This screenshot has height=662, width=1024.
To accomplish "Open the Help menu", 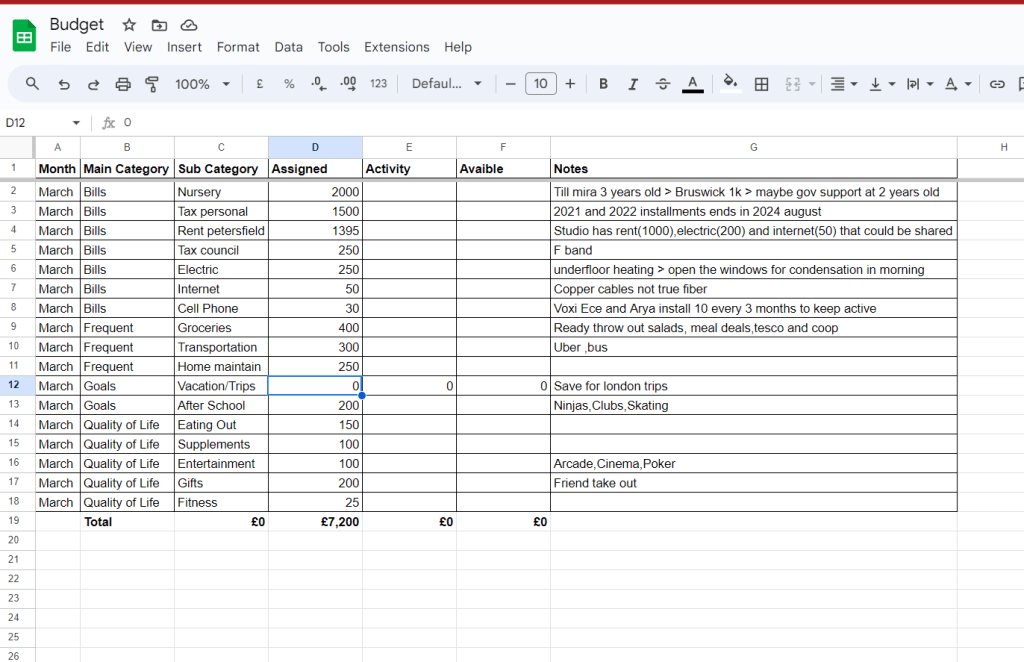I will coord(458,47).
